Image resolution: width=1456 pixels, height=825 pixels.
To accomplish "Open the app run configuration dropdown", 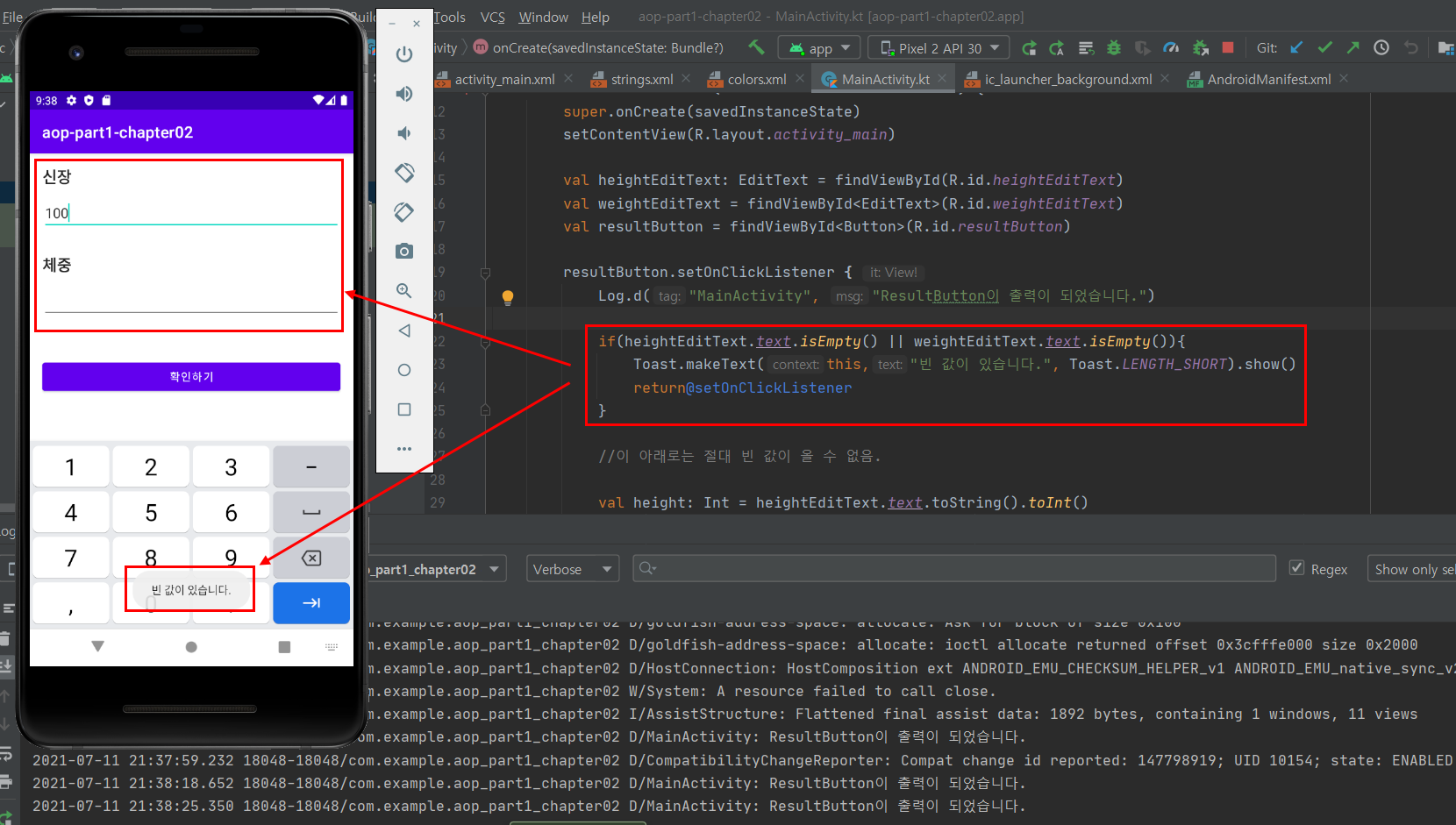I will point(820,48).
